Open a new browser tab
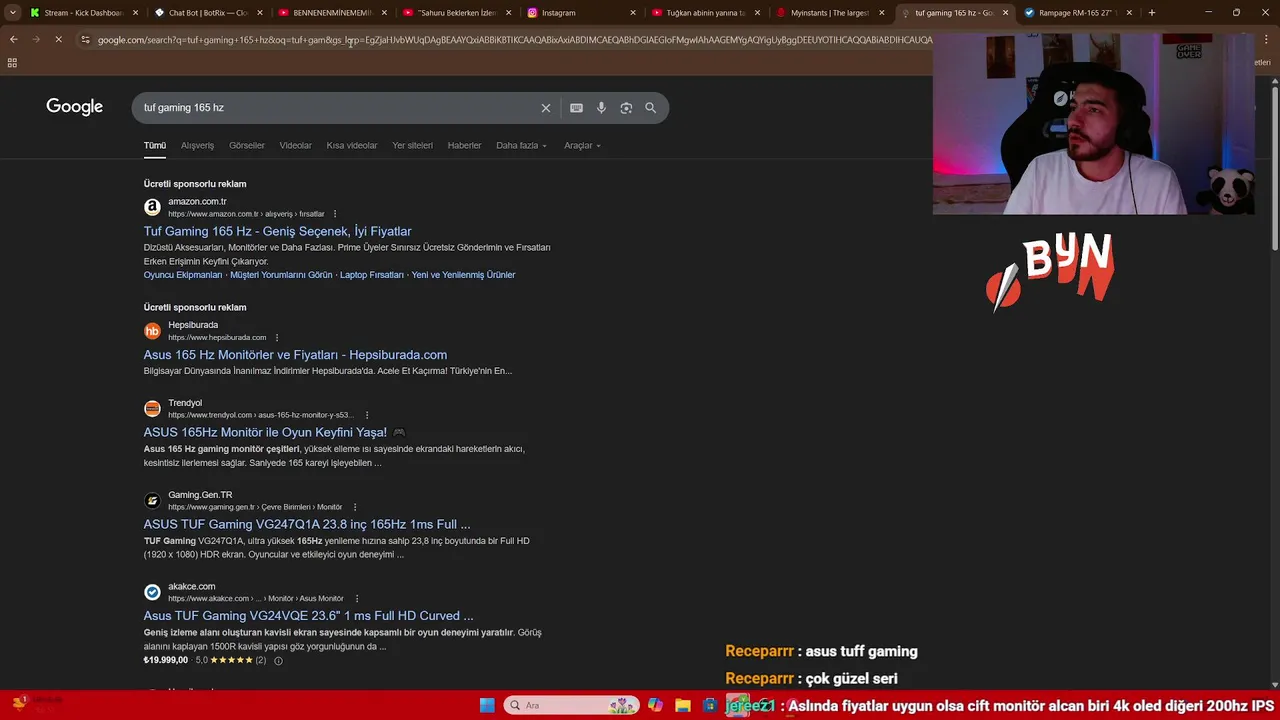 1152,13
